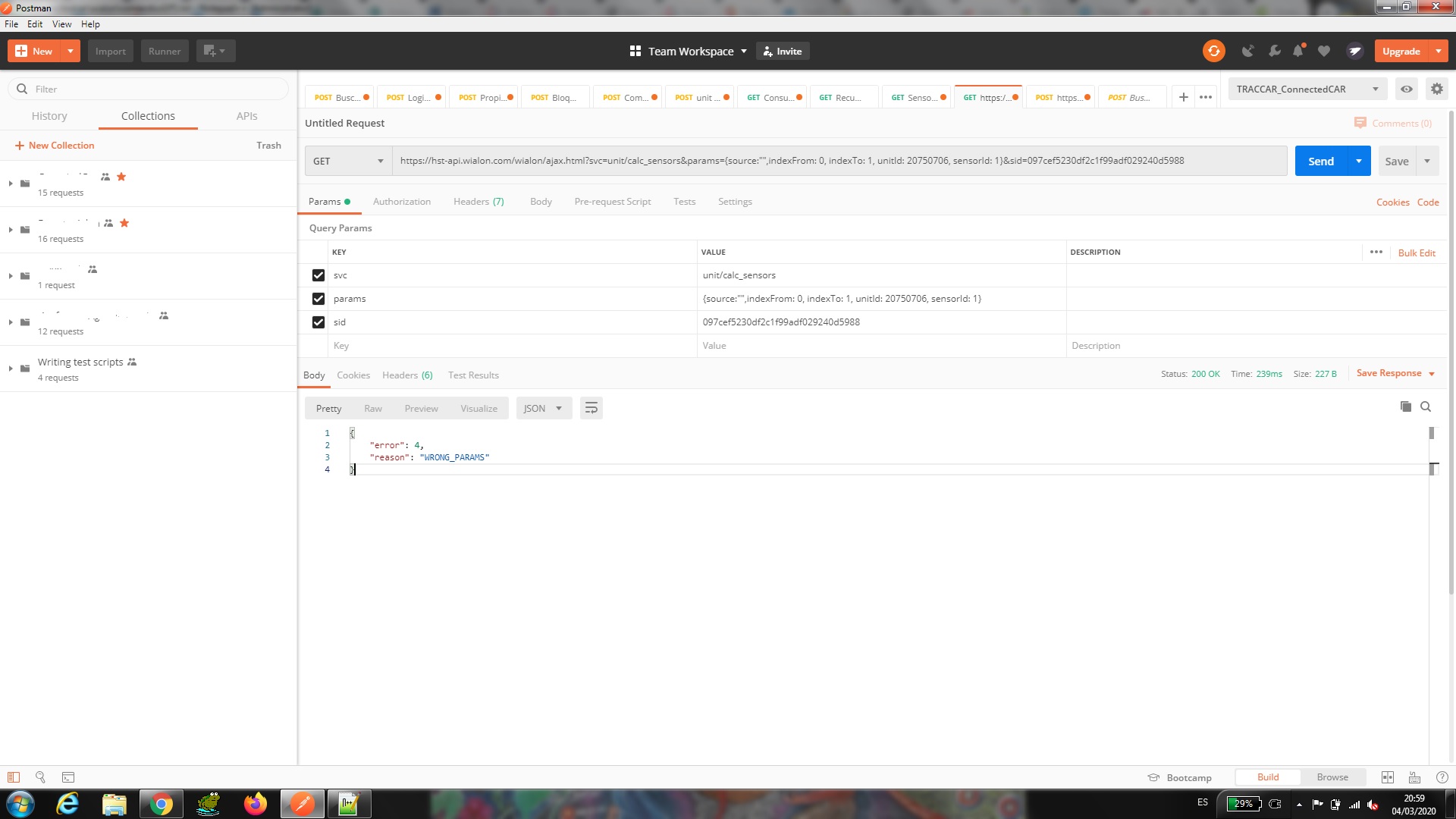Open the TRACCAR_ConnectedCAR environment dropdown
Image resolution: width=1456 pixels, height=819 pixels.
[x=1307, y=89]
